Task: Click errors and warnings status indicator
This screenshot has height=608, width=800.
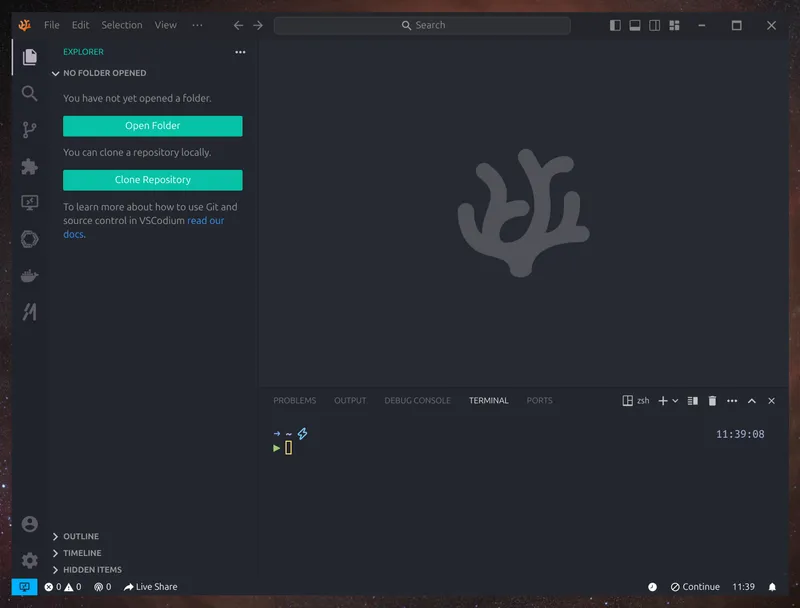Action: (x=63, y=587)
